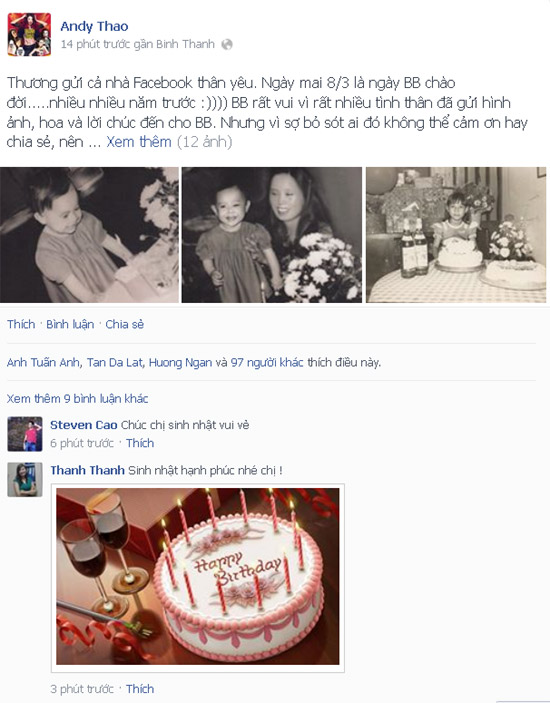Like Thanh Thanh's comment
550x703 pixels.
pos(140,689)
